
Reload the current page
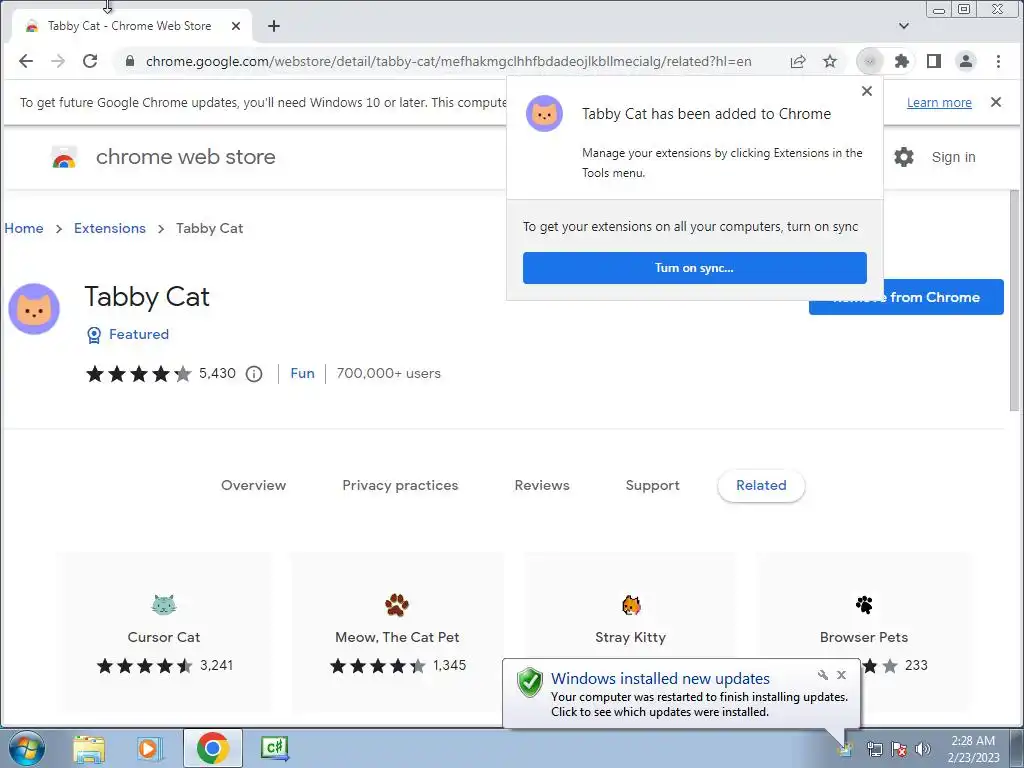(x=90, y=61)
